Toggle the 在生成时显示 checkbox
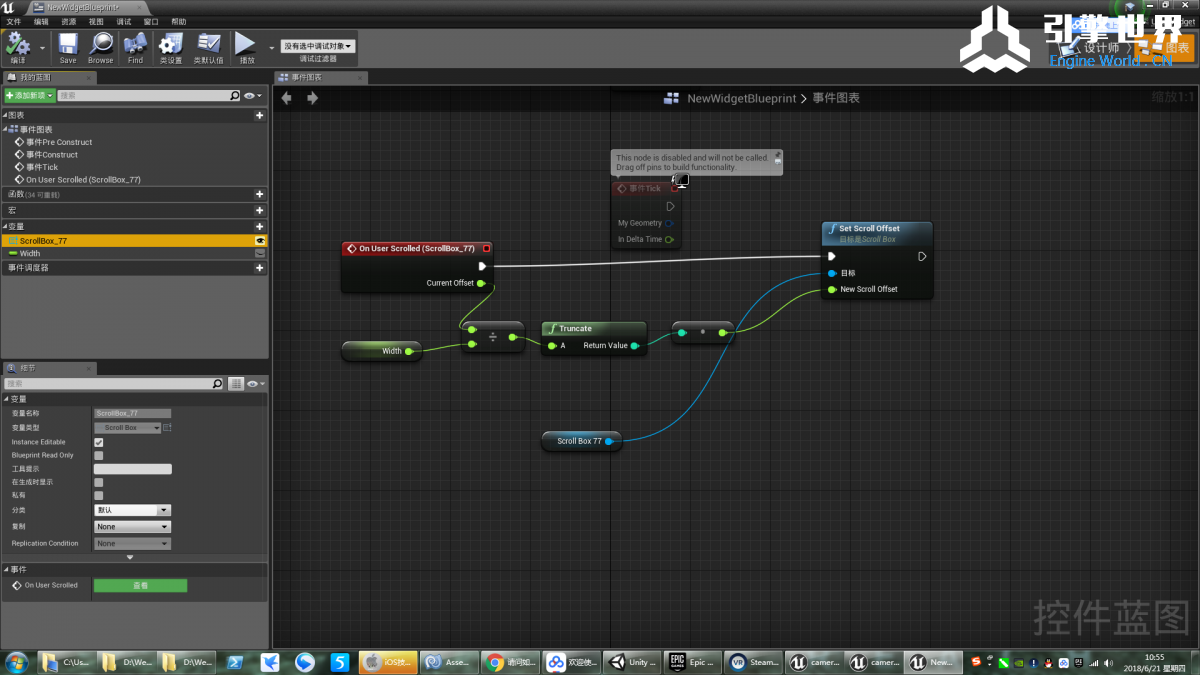This screenshot has height=675, width=1200. click(98, 482)
